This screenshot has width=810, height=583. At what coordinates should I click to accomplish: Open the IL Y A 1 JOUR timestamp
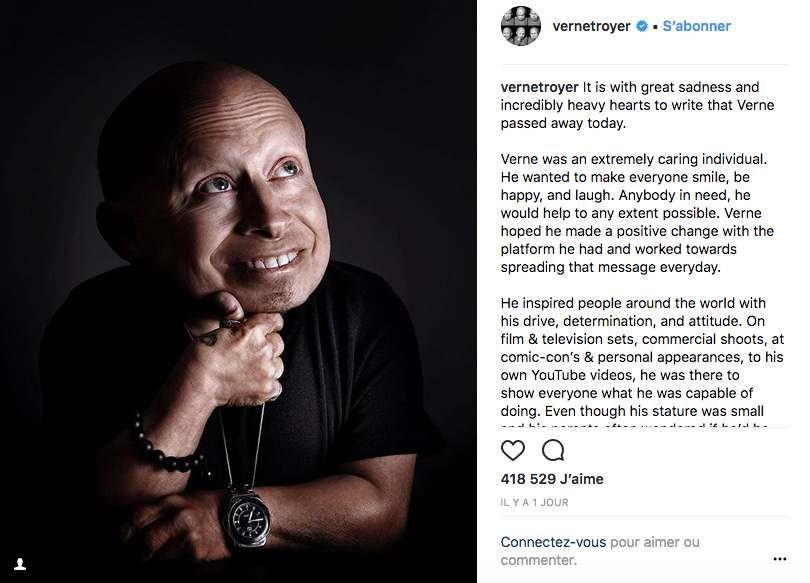(534, 502)
